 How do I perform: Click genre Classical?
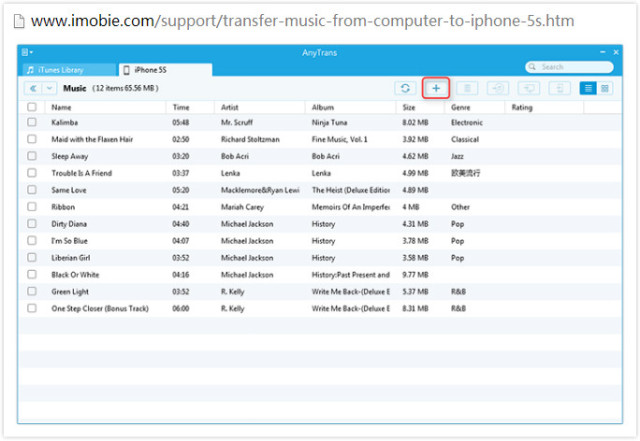(x=465, y=139)
